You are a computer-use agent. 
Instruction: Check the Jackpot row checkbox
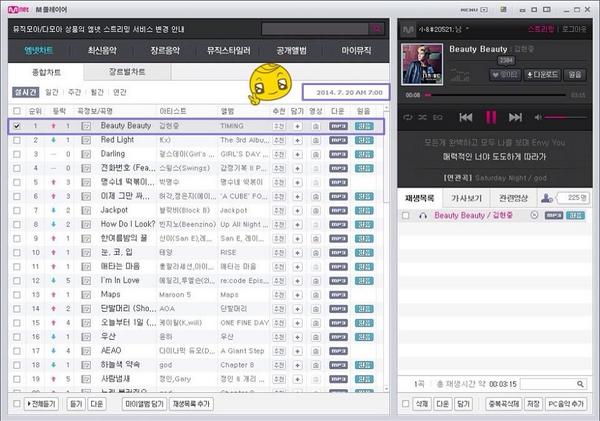coord(17,210)
